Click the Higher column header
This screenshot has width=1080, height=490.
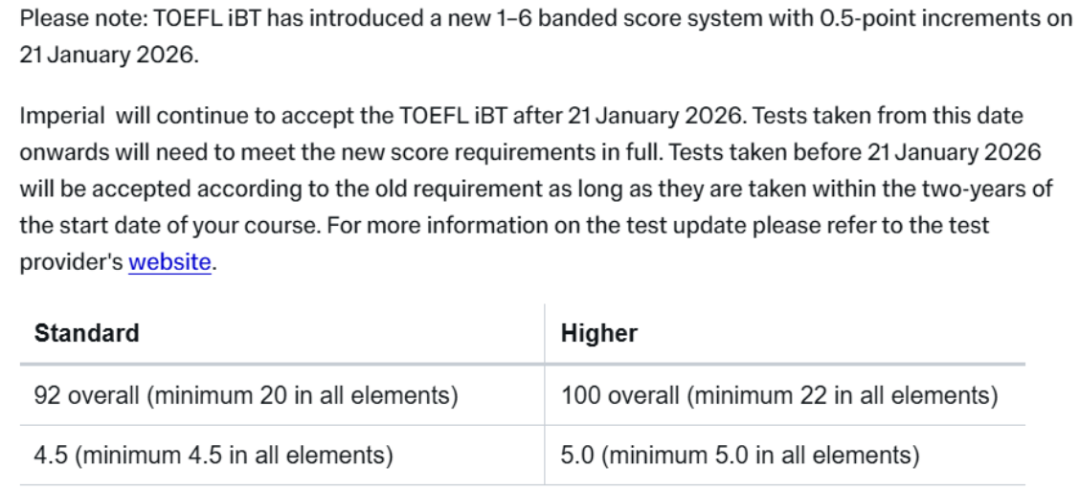point(599,333)
